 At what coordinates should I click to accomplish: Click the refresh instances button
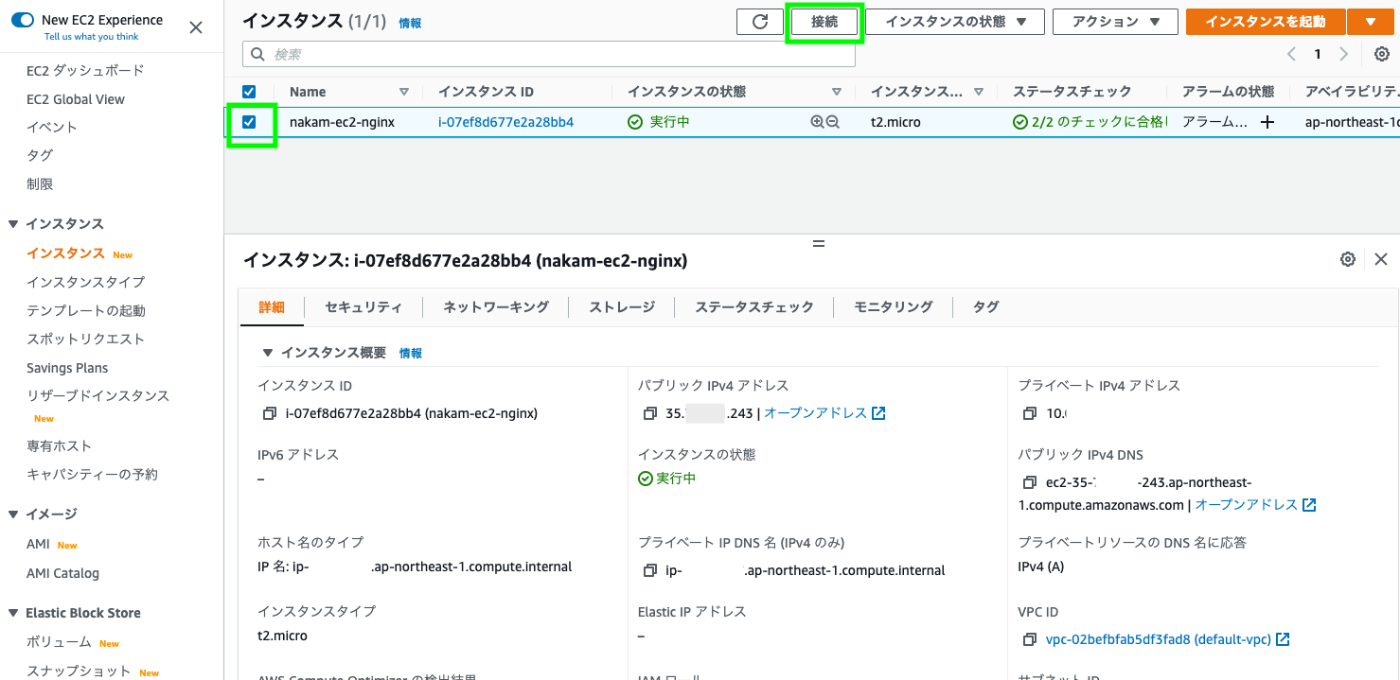[x=760, y=22]
